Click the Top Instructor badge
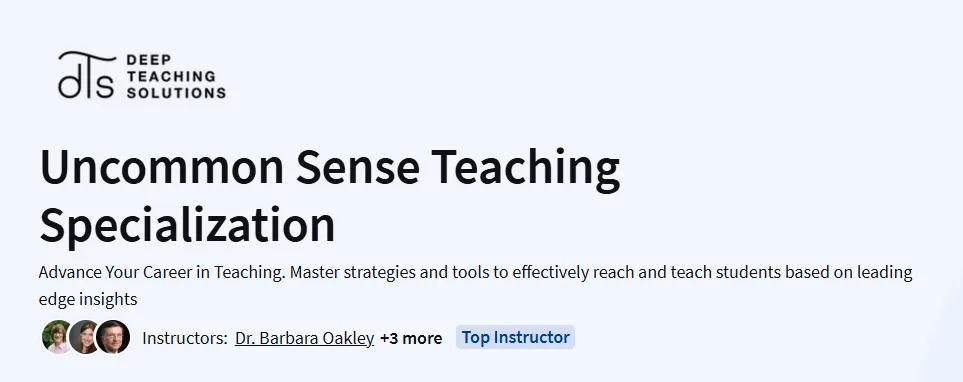 pyautogui.click(x=515, y=337)
